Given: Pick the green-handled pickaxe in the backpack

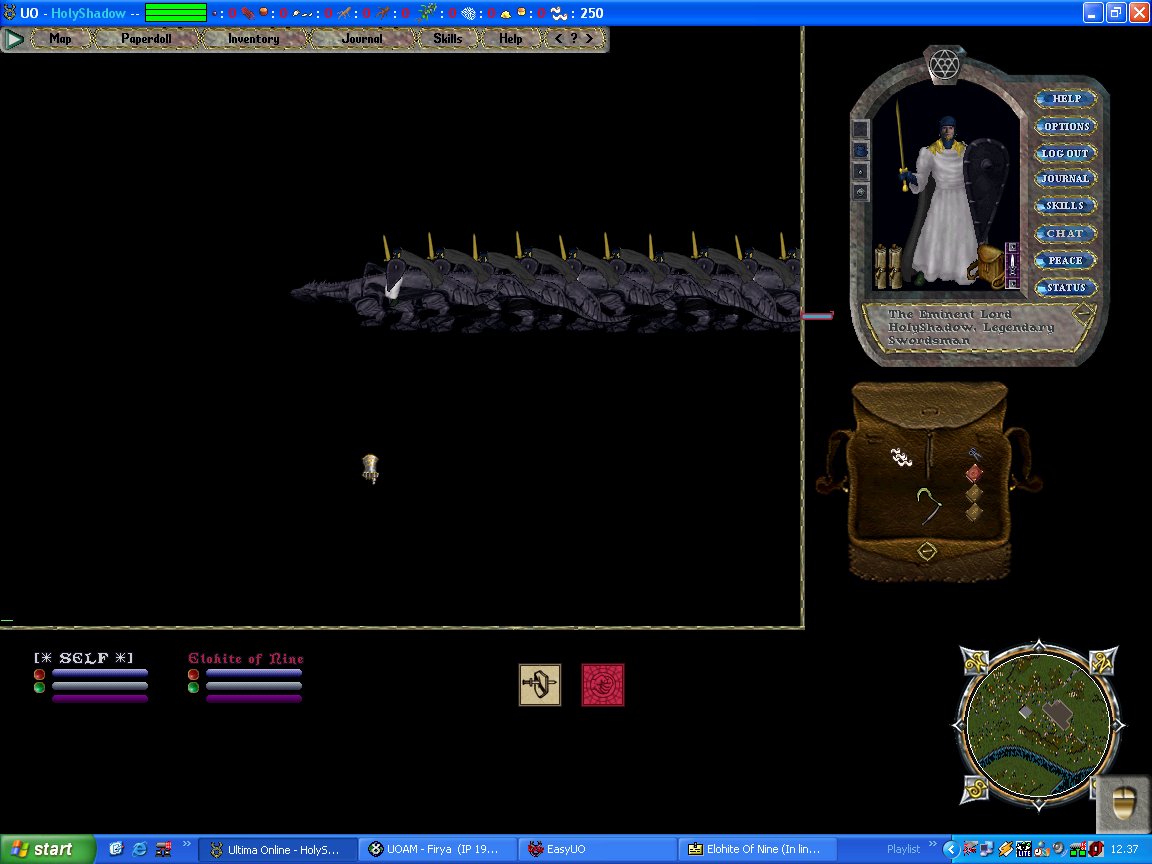Looking at the screenshot, I should (x=929, y=506).
